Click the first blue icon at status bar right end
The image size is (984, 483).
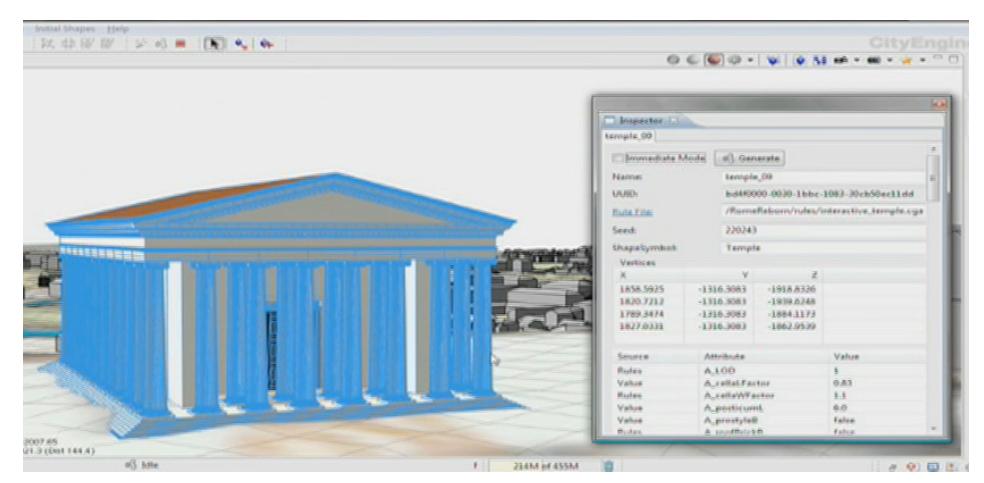click(933, 467)
